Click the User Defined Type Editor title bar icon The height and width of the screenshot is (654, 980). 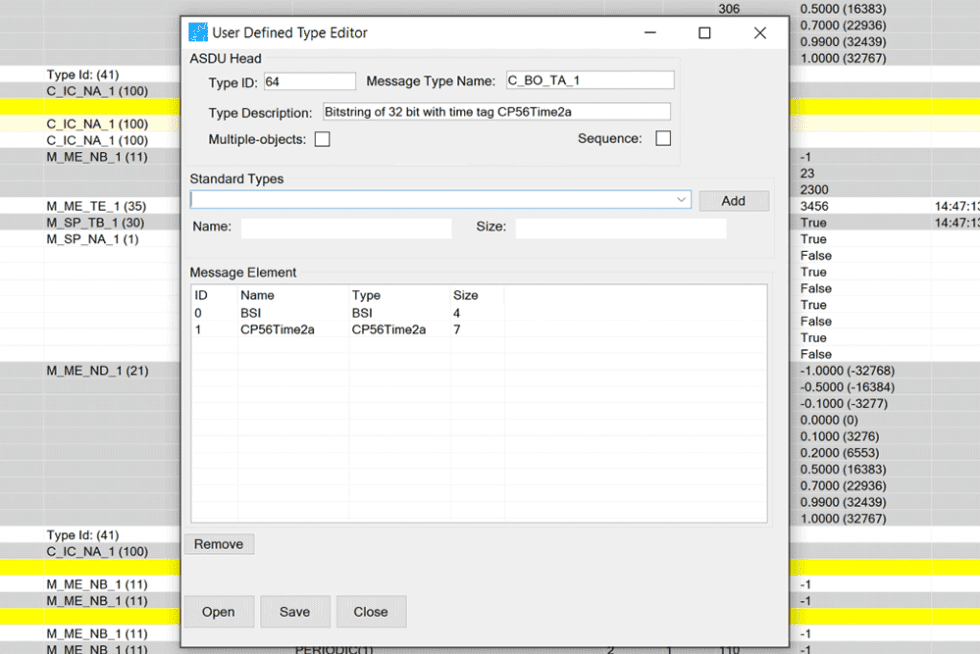199,32
